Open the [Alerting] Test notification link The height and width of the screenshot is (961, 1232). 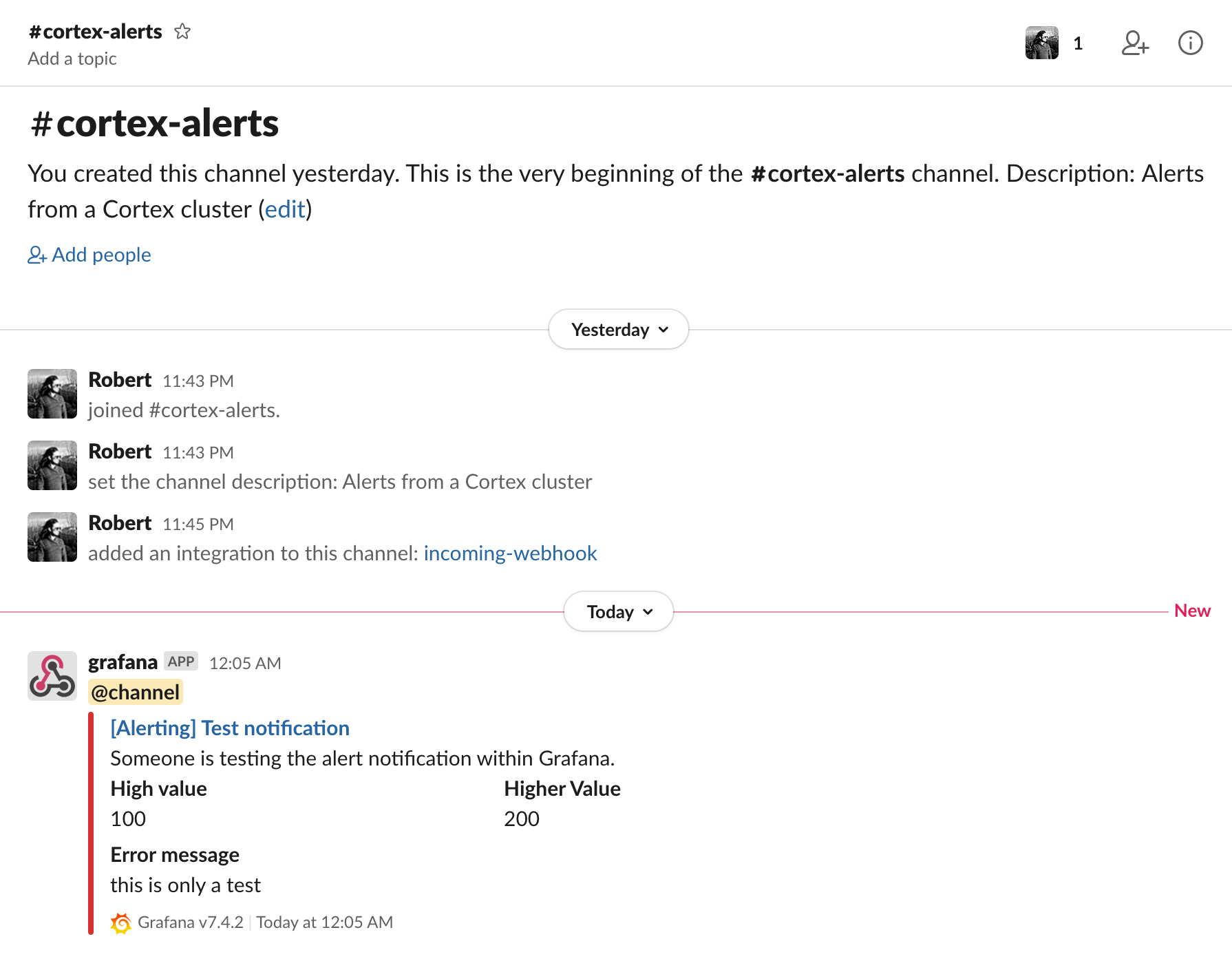tap(230, 728)
